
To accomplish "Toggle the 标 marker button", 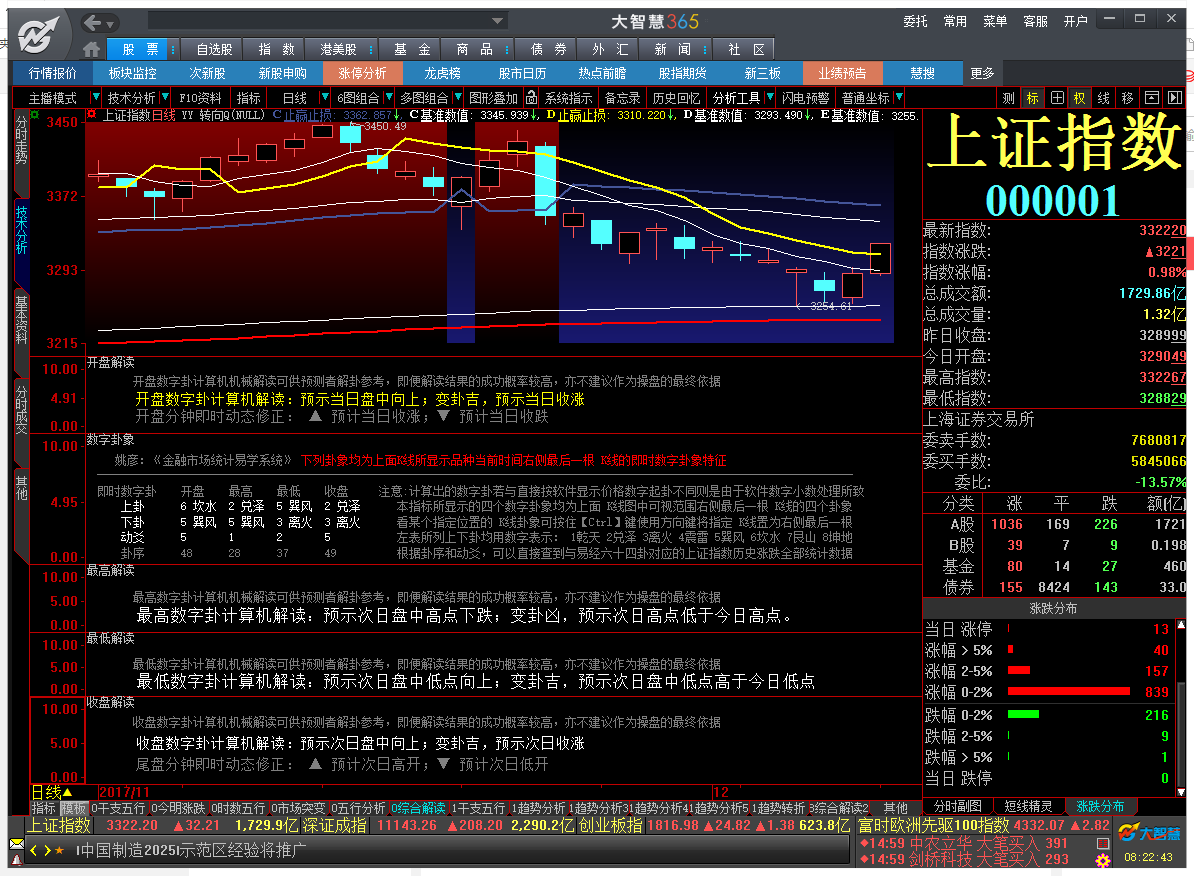I will point(1033,98).
